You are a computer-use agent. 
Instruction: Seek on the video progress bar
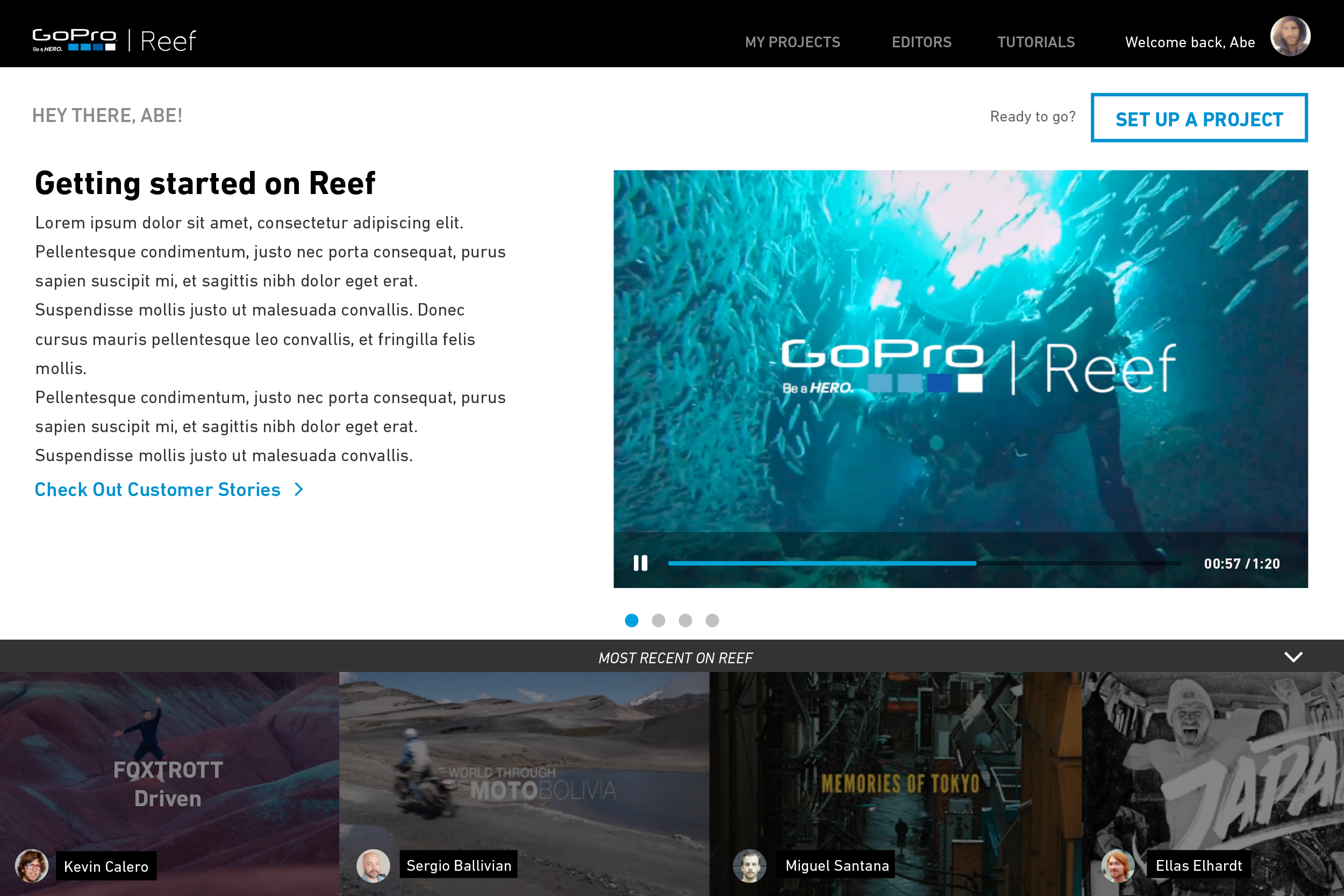pos(924,563)
